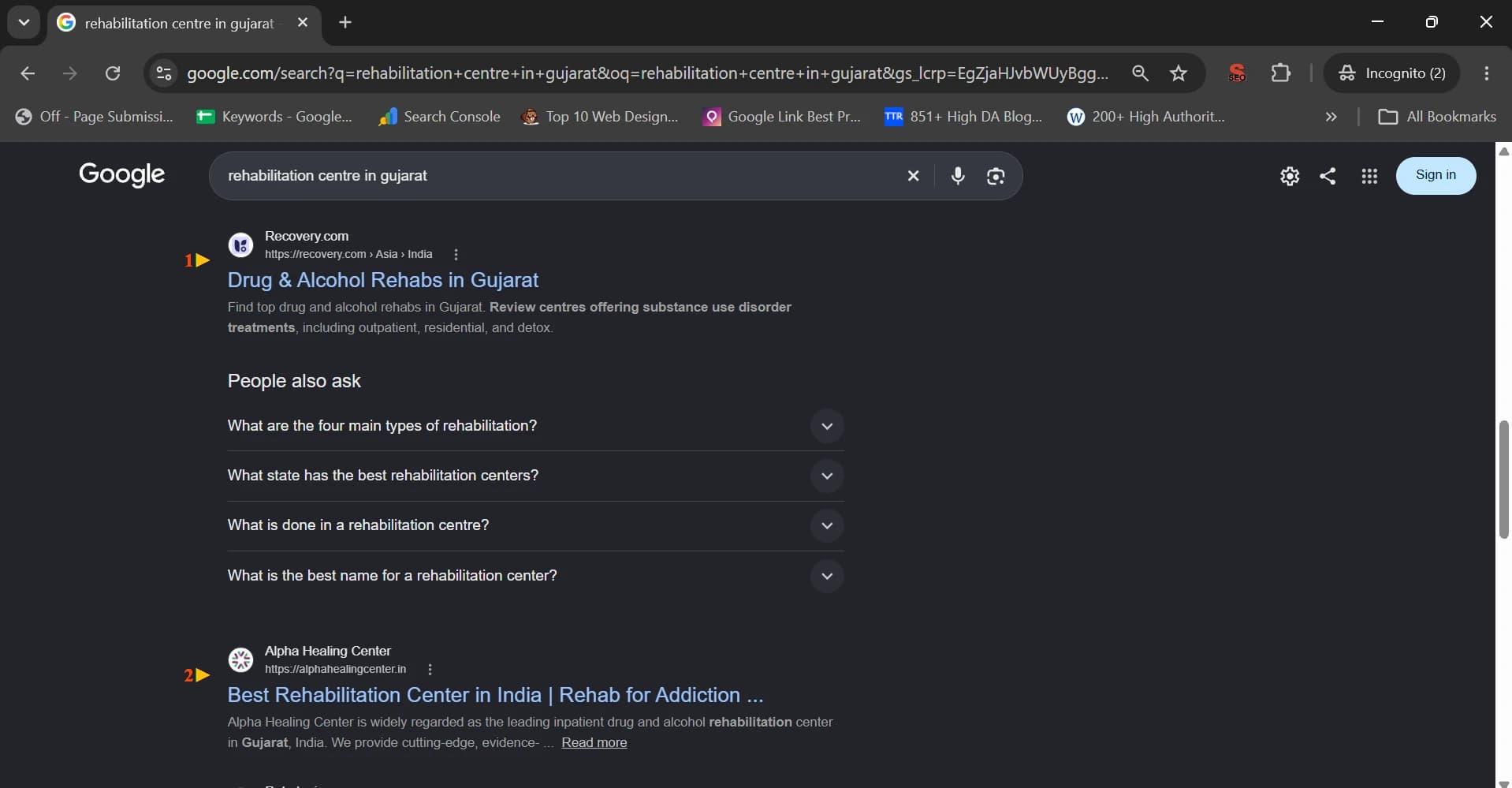This screenshot has height=788, width=1512.
Task: Open "Drug & Alcohol Rehabs in Gujarat" result
Action: [x=383, y=280]
